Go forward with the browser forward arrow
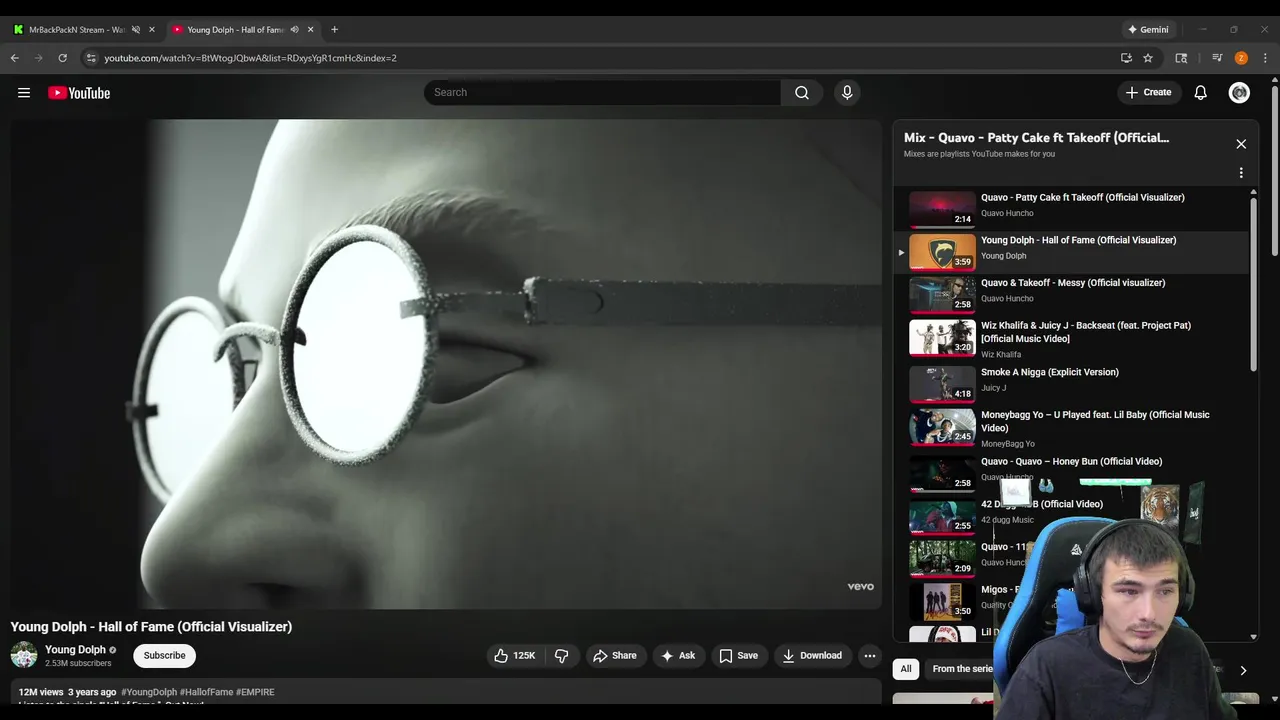 point(39,58)
